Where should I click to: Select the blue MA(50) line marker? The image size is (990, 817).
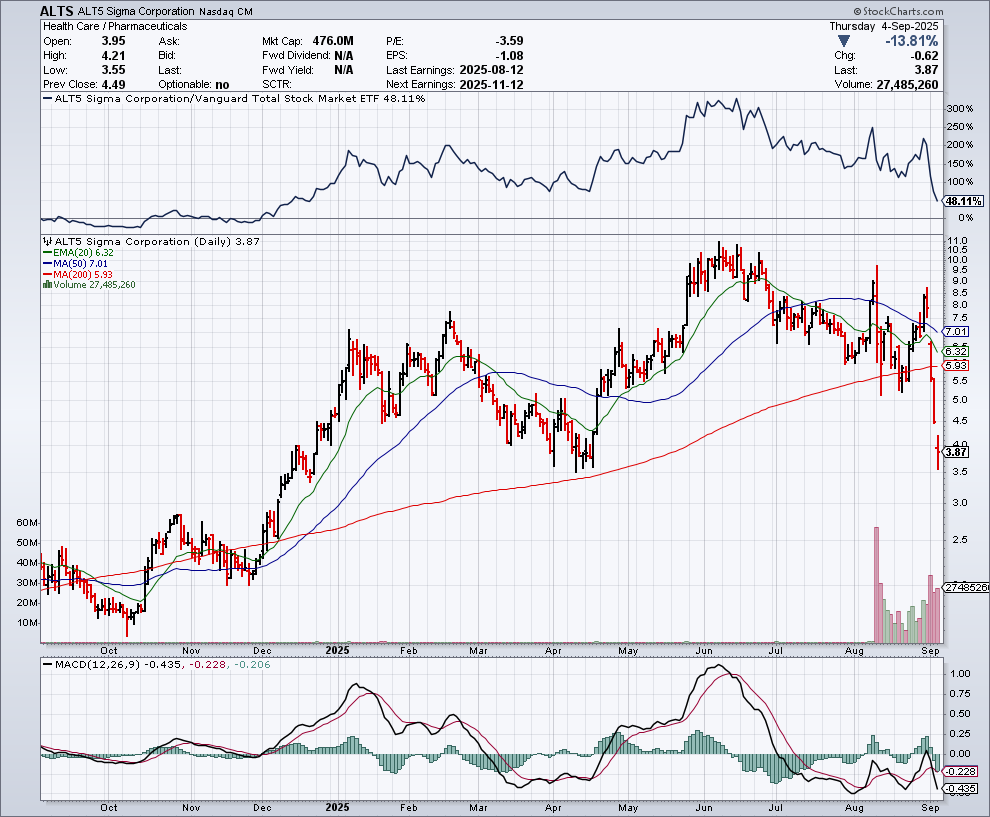coord(49,262)
